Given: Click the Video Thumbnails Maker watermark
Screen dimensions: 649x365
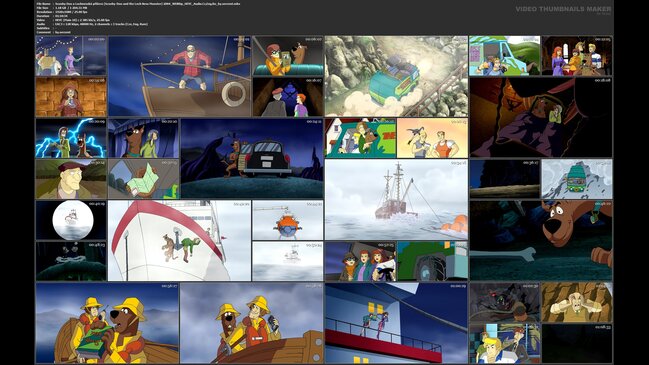Looking at the screenshot, I should 563,9.
